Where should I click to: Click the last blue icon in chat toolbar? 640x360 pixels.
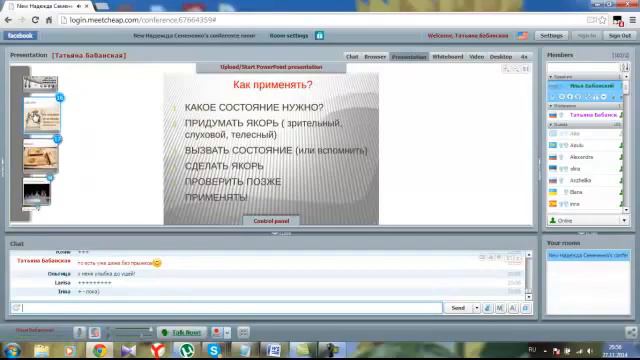526,308
